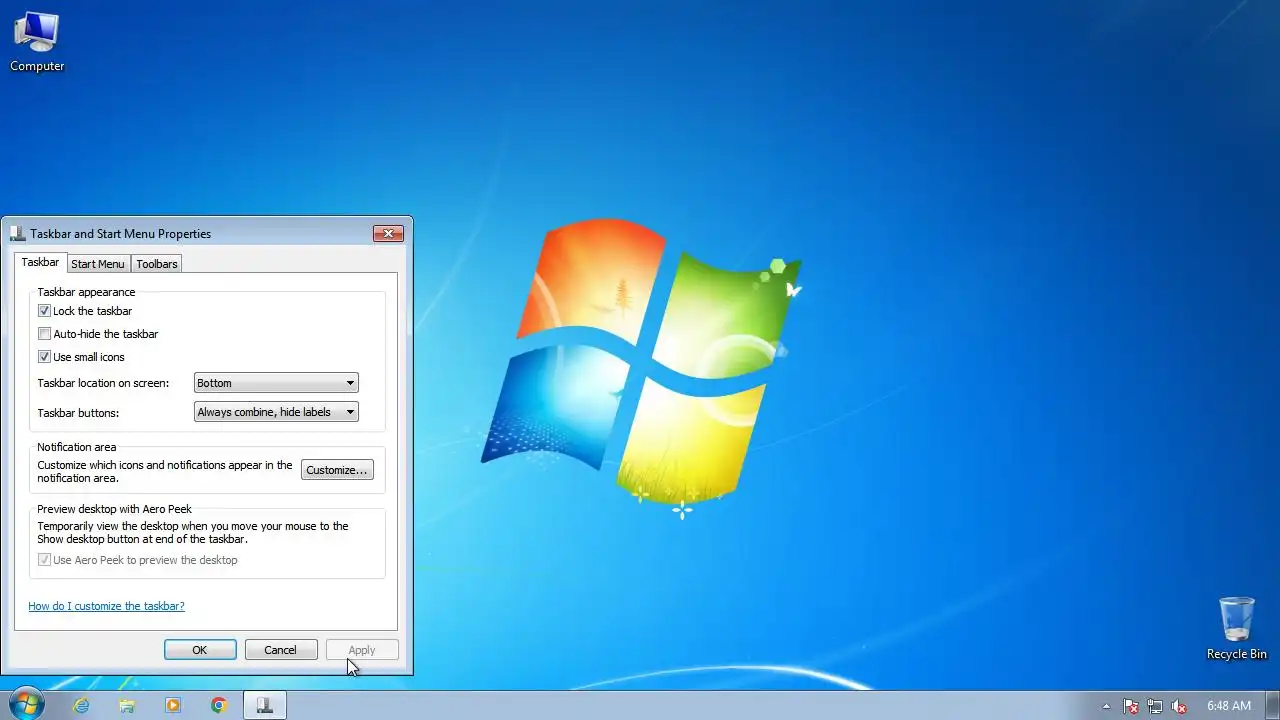Image resolution: width=1280 pixels, height=720 pixels.
Task: Uncheck Use small icons
Action: click(x=44, y=357)
